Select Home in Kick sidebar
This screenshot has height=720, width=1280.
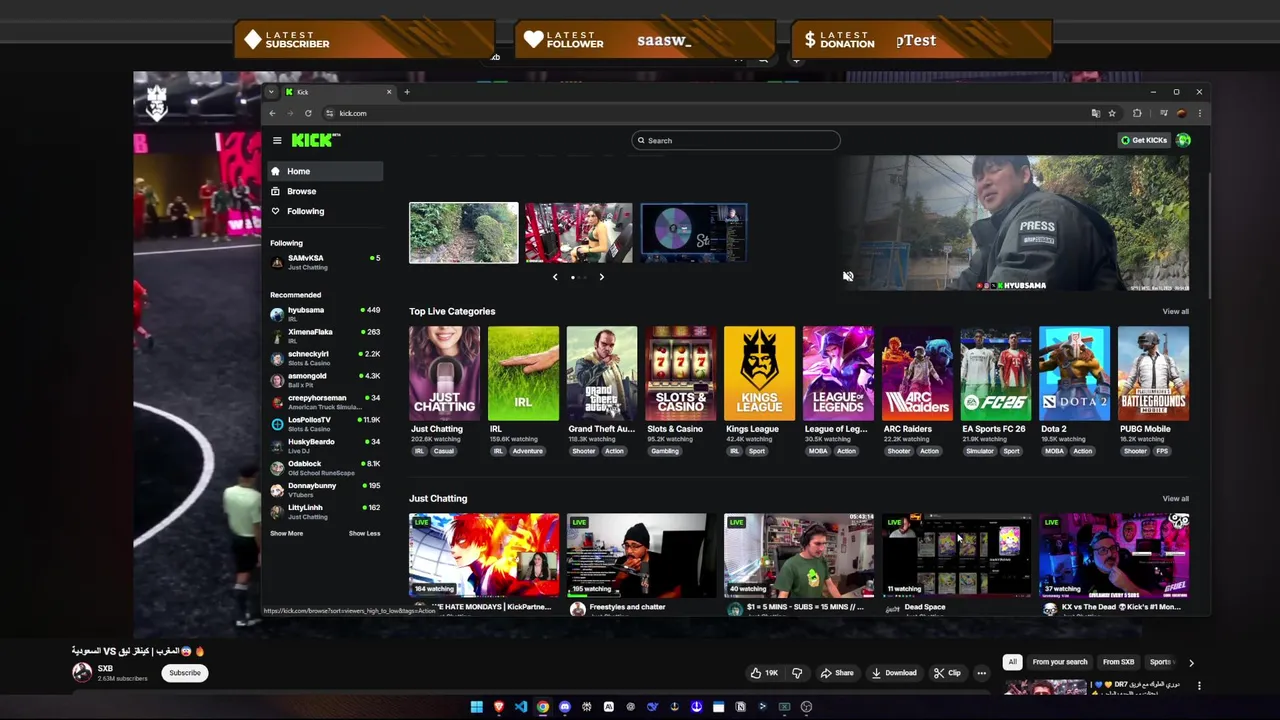click(x=325, y=172)
